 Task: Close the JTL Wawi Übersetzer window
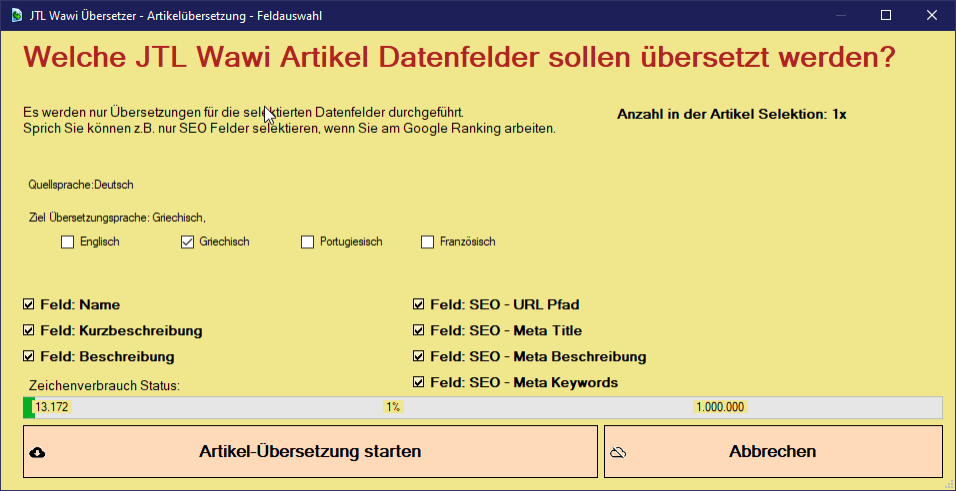click(x=932, y=15)
